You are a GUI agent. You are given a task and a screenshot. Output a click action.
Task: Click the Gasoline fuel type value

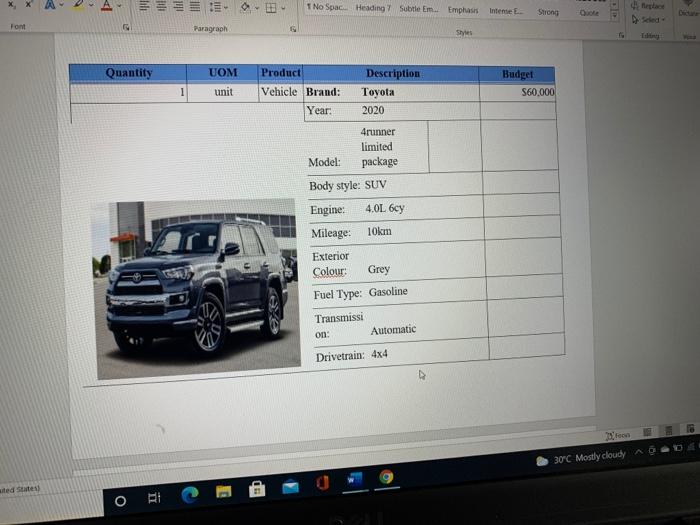coord(388,292)
